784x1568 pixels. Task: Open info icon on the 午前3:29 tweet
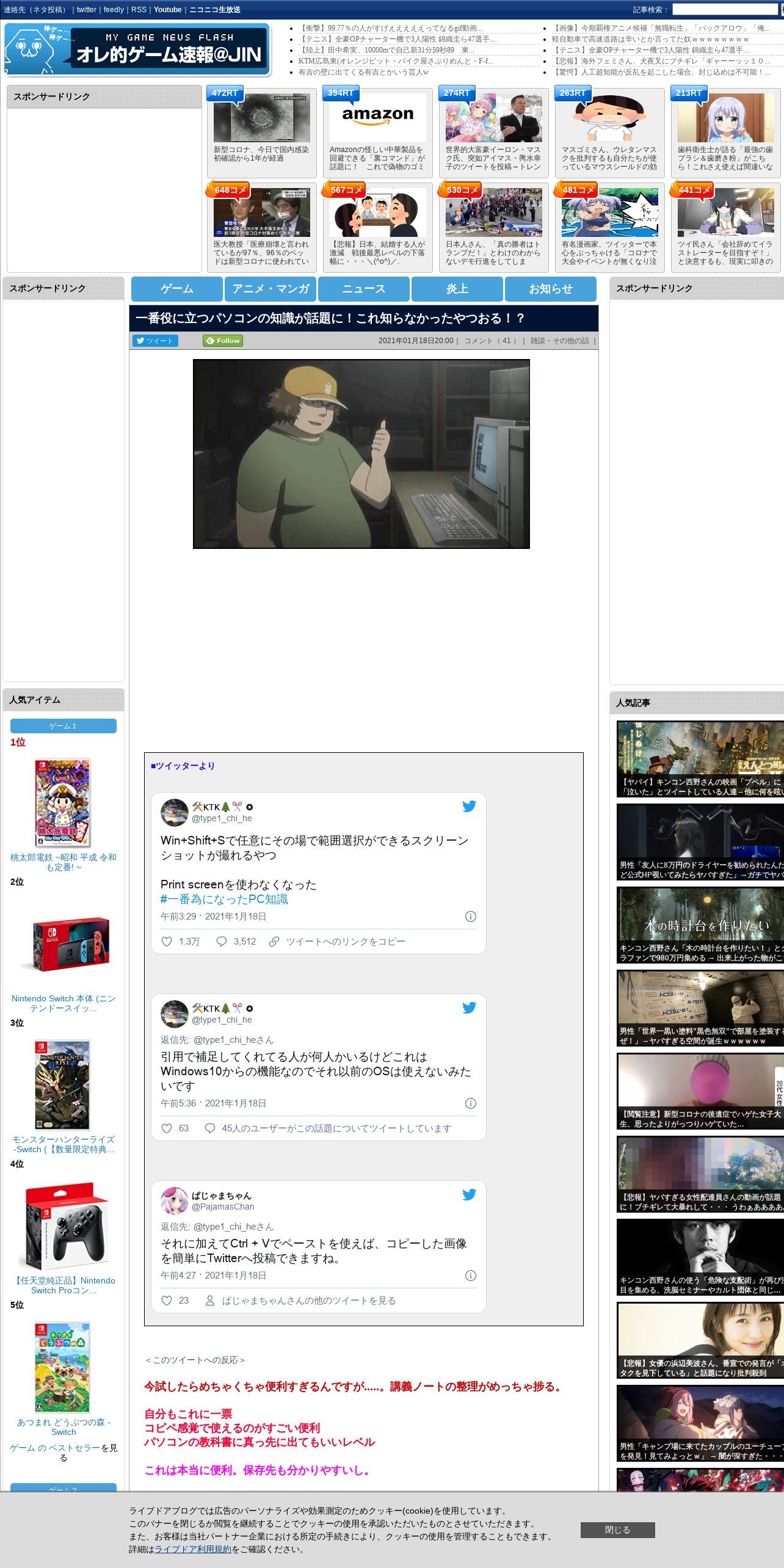click(471, 916)
